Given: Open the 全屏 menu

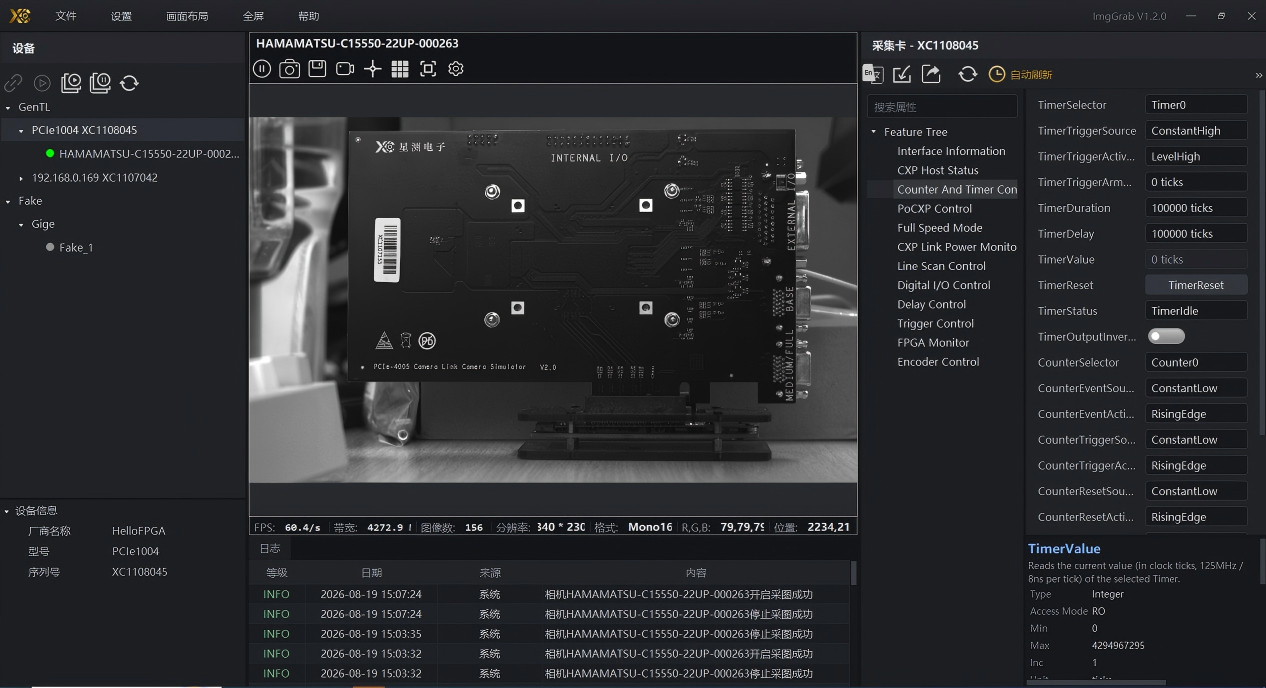Looking at the screenshot, I should point(253,16).
